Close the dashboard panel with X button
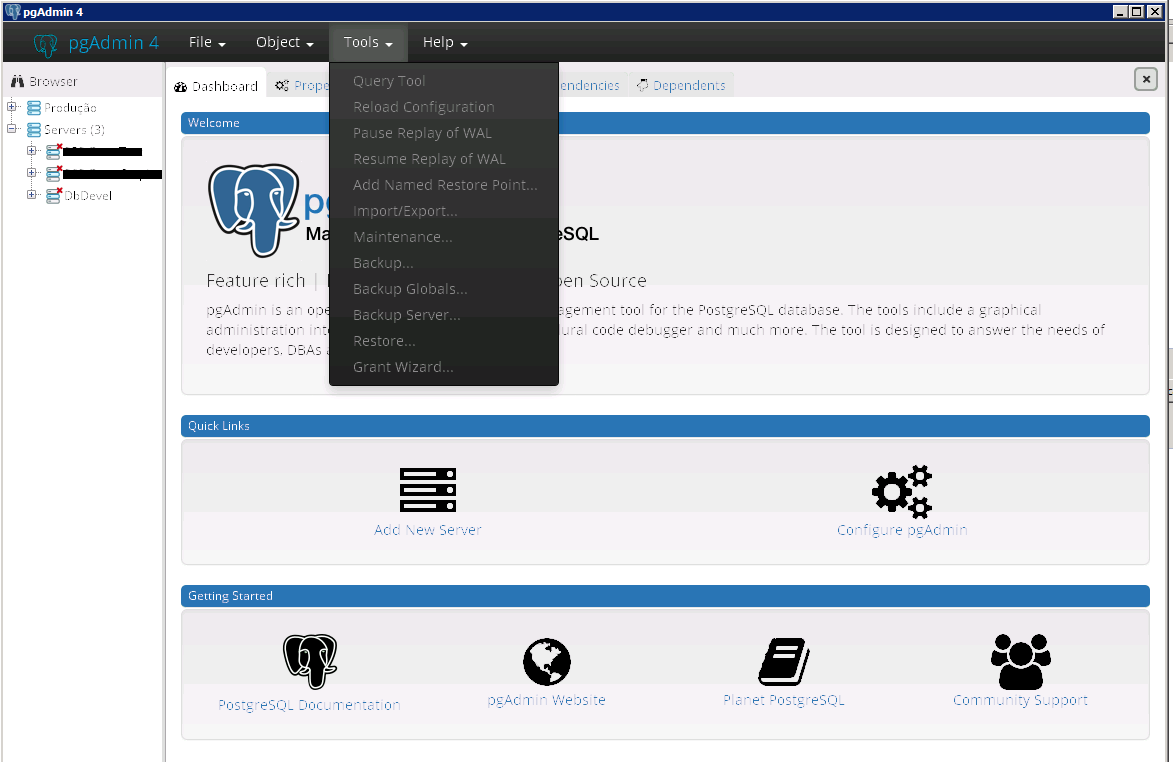 tap(1145, 80)
